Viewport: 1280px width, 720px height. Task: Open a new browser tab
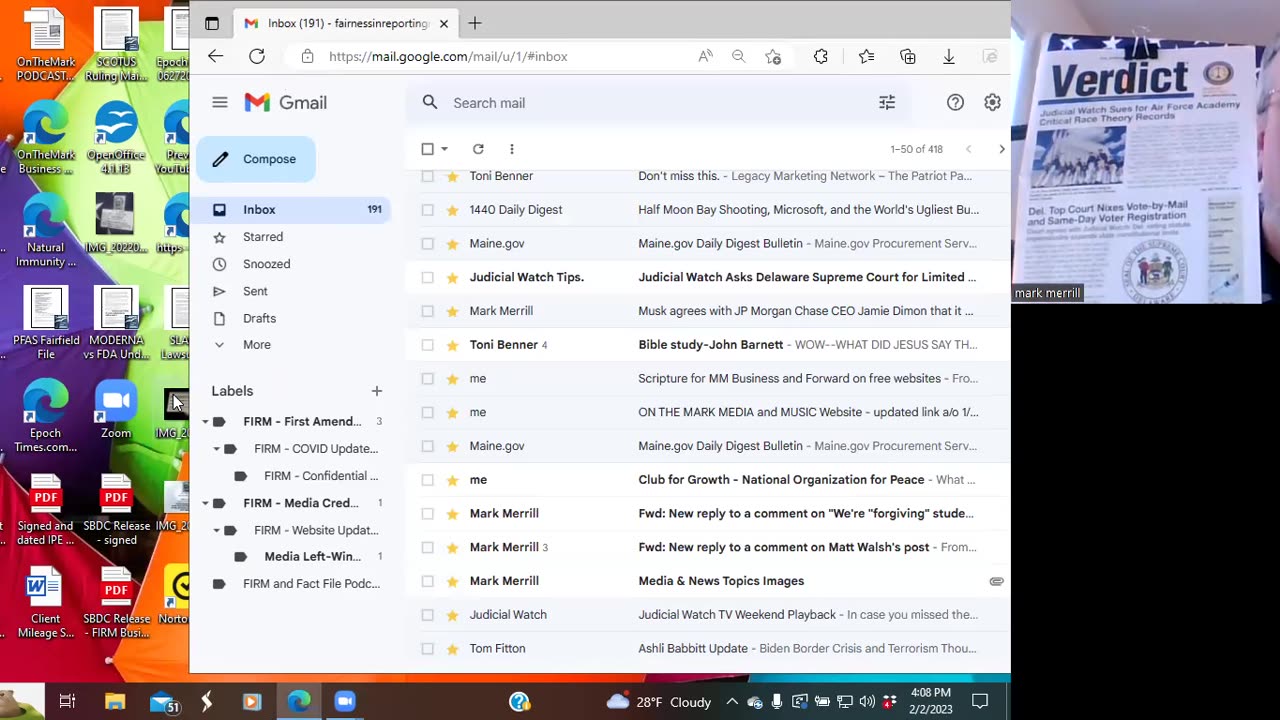pyautogui.click(x=475, y=23)
